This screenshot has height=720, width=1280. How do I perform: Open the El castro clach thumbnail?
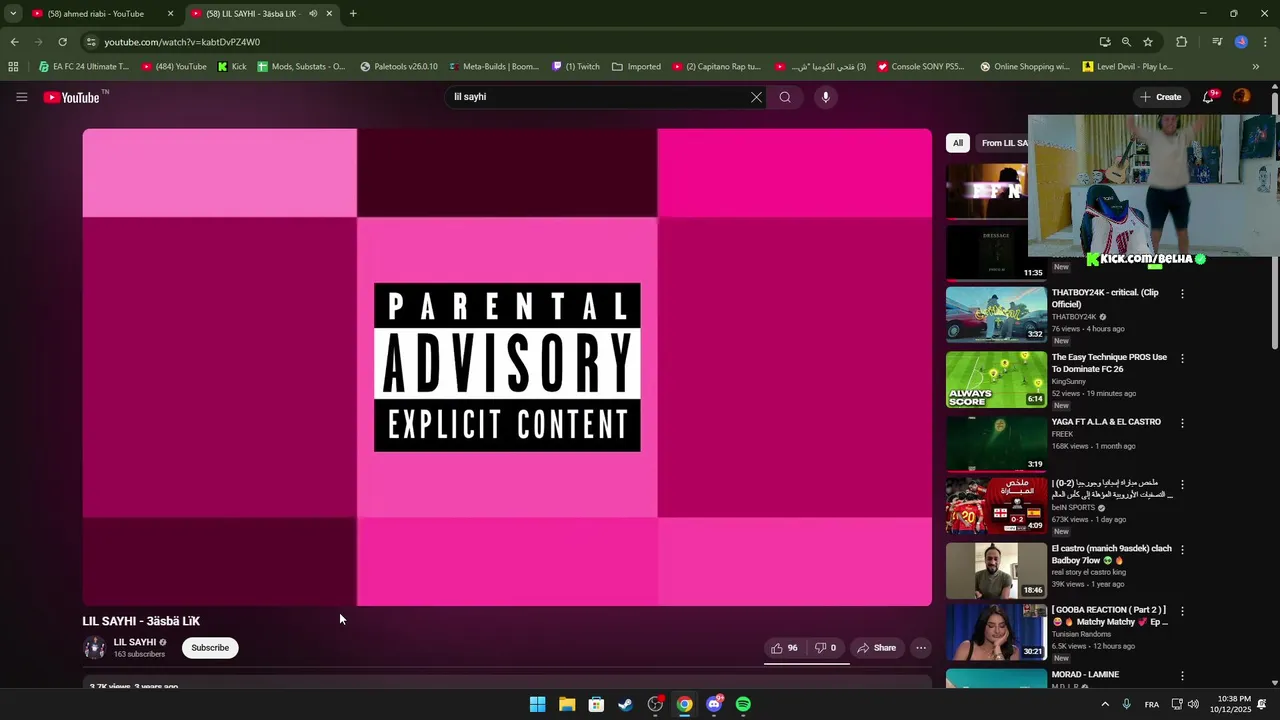pyautogui.click(x=996, y=570)
